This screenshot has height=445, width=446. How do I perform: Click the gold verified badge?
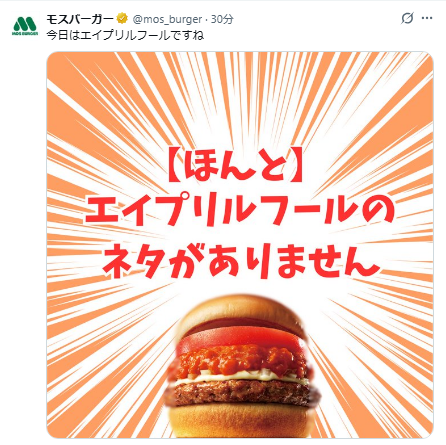click(x=122, y=19)
